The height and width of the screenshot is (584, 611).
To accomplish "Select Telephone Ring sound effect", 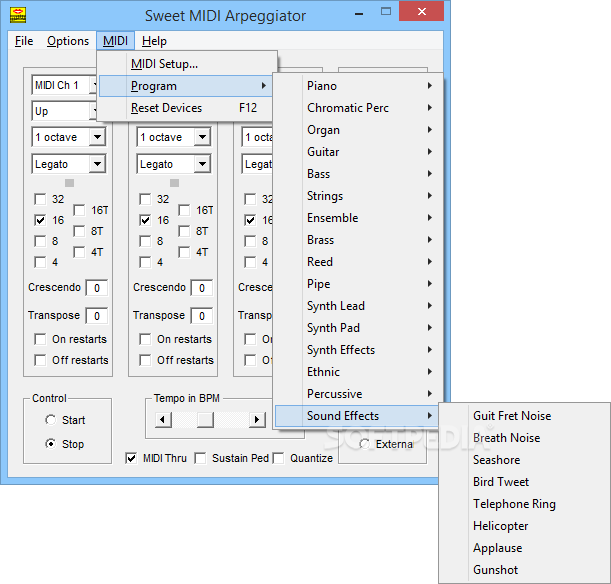I will (x=524, y=504).
